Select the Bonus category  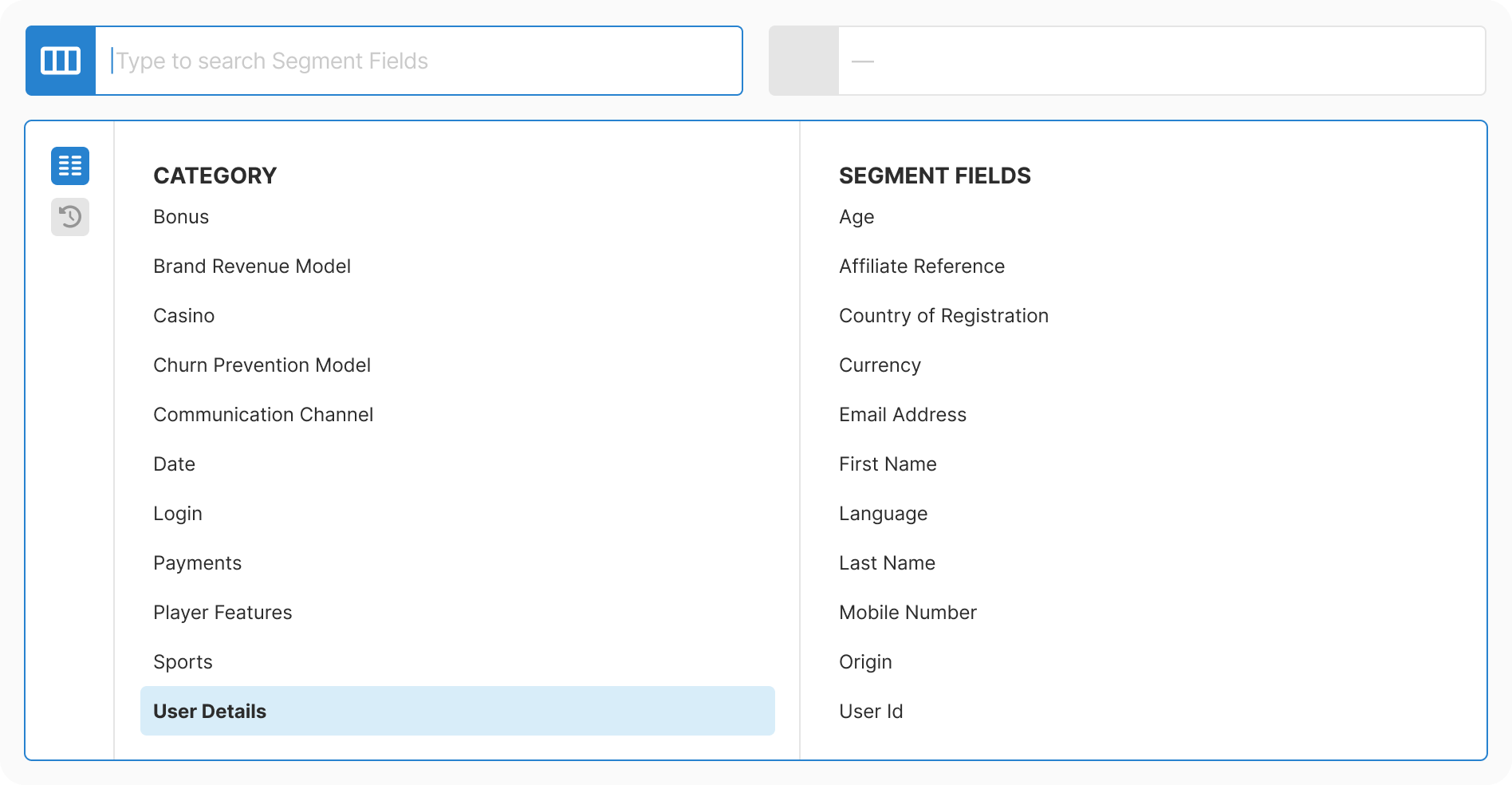(181, 216)
